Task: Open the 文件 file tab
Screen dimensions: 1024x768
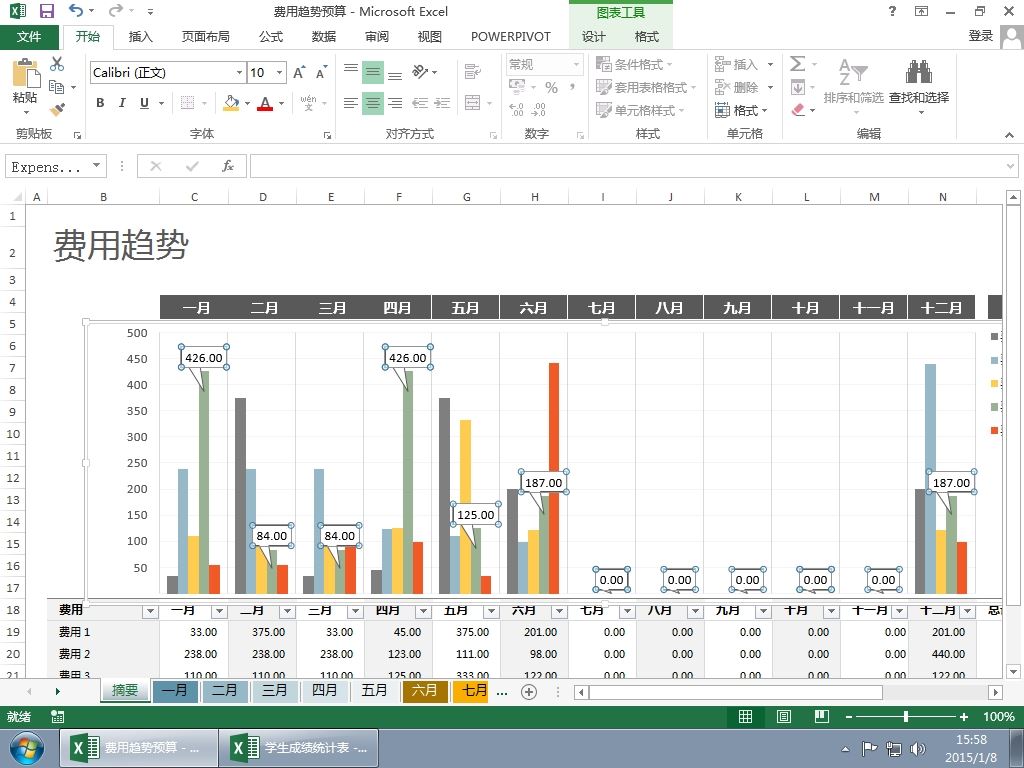Action: [x=29, y=37]
